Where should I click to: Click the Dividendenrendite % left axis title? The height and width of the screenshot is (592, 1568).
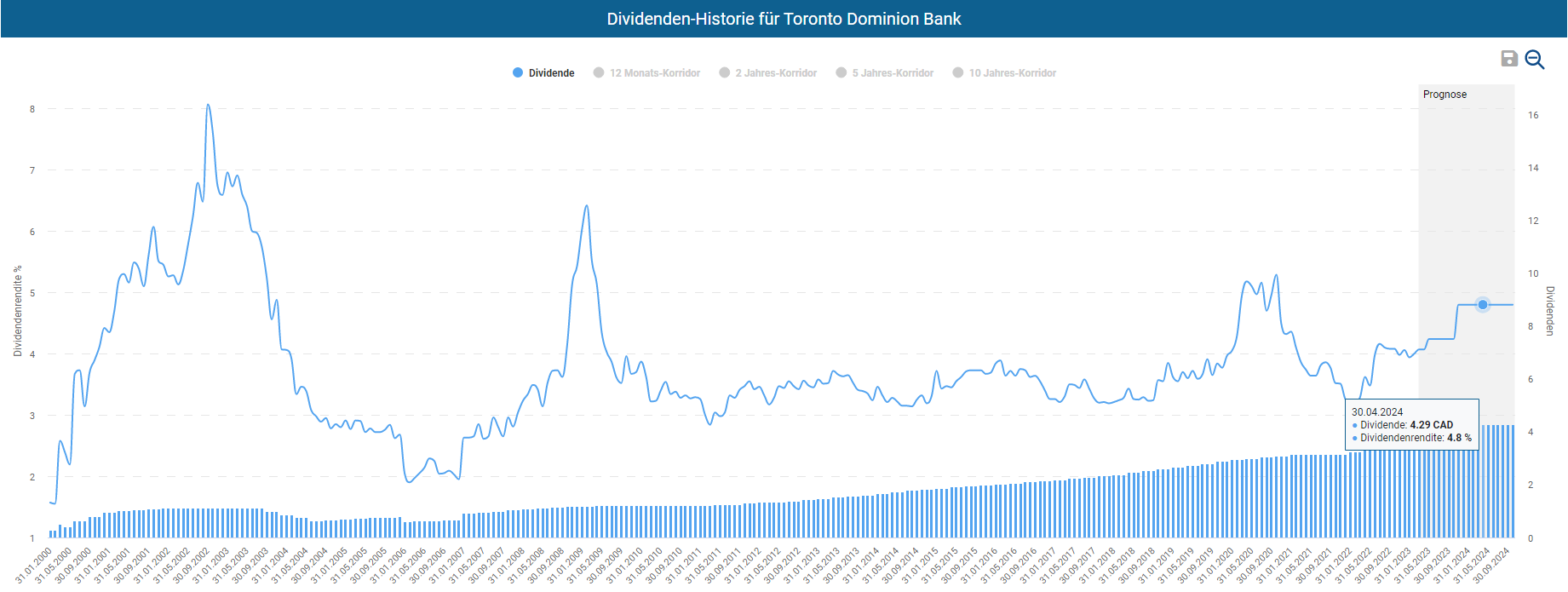[x=17, y=311]
